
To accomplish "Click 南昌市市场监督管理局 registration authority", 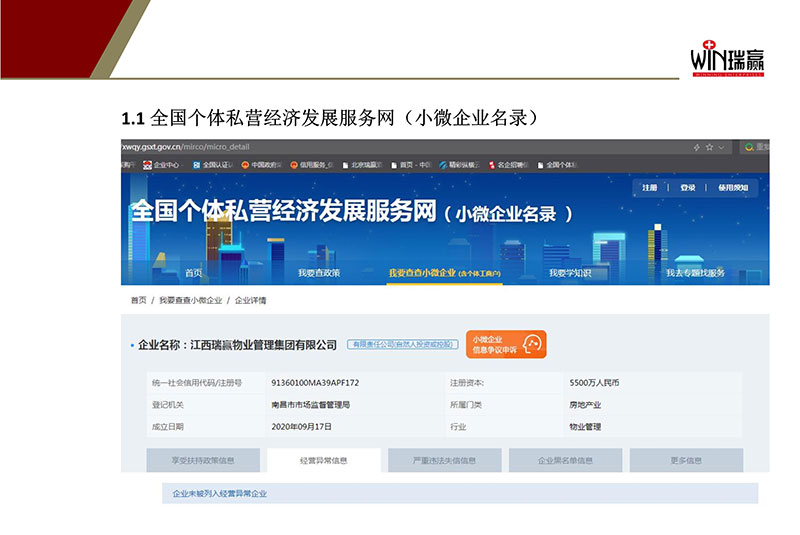I will click(x=311, y=404).
